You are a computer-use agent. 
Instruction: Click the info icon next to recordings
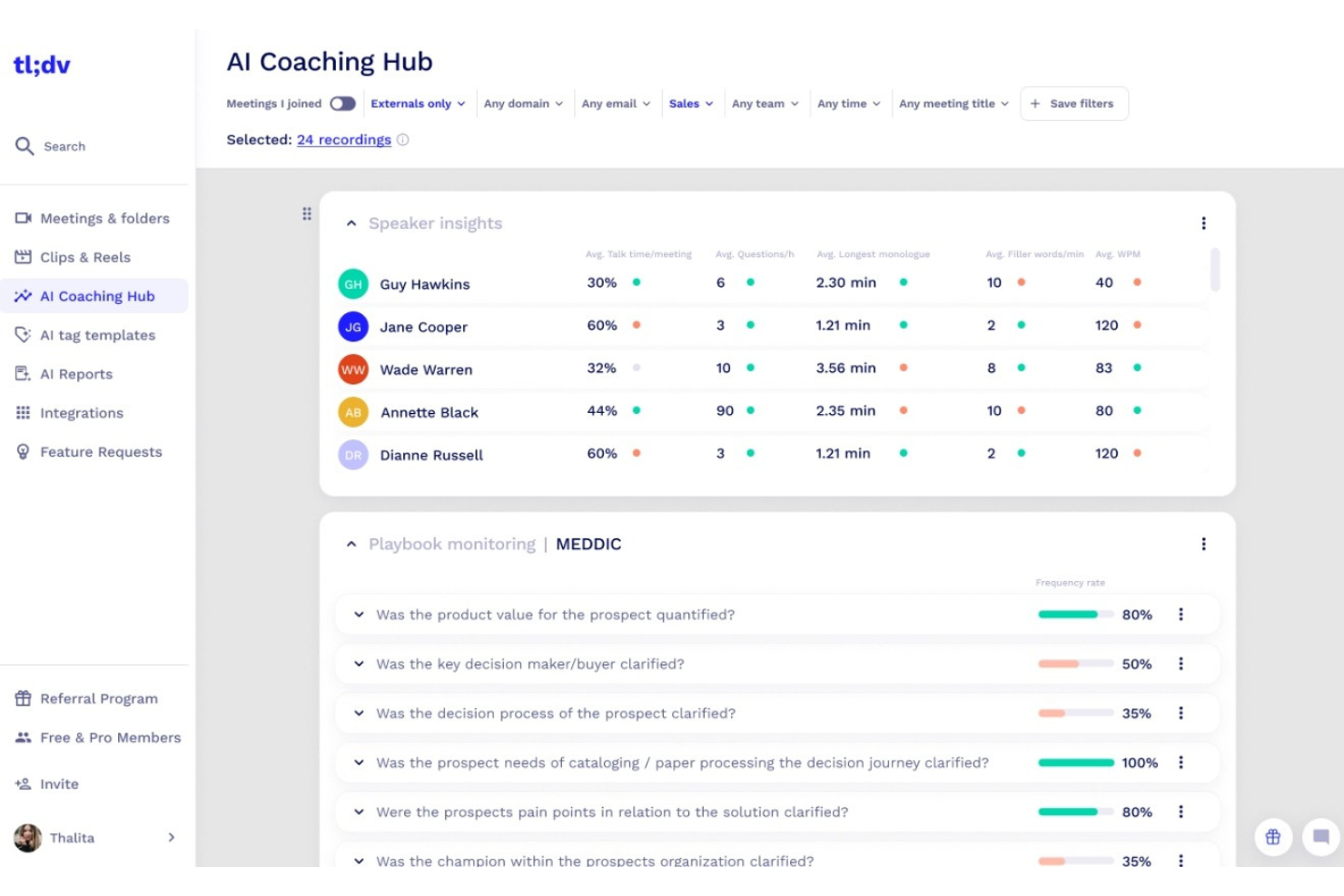[x=403, y=140]
